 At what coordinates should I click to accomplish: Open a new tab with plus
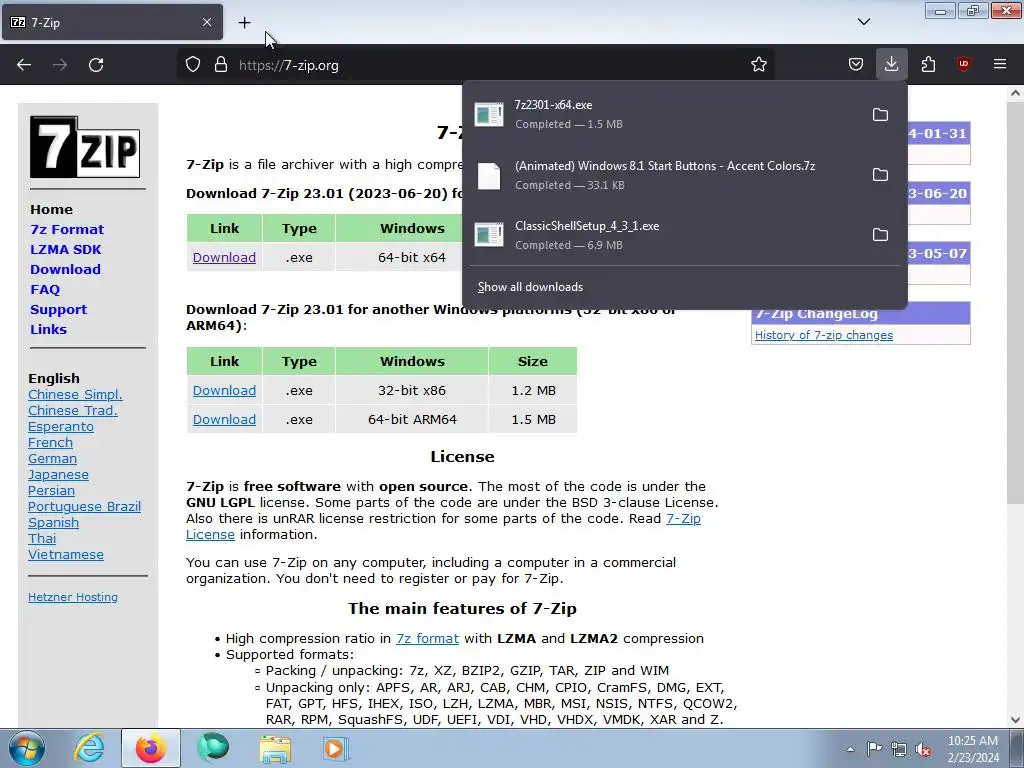pos(244,23)
